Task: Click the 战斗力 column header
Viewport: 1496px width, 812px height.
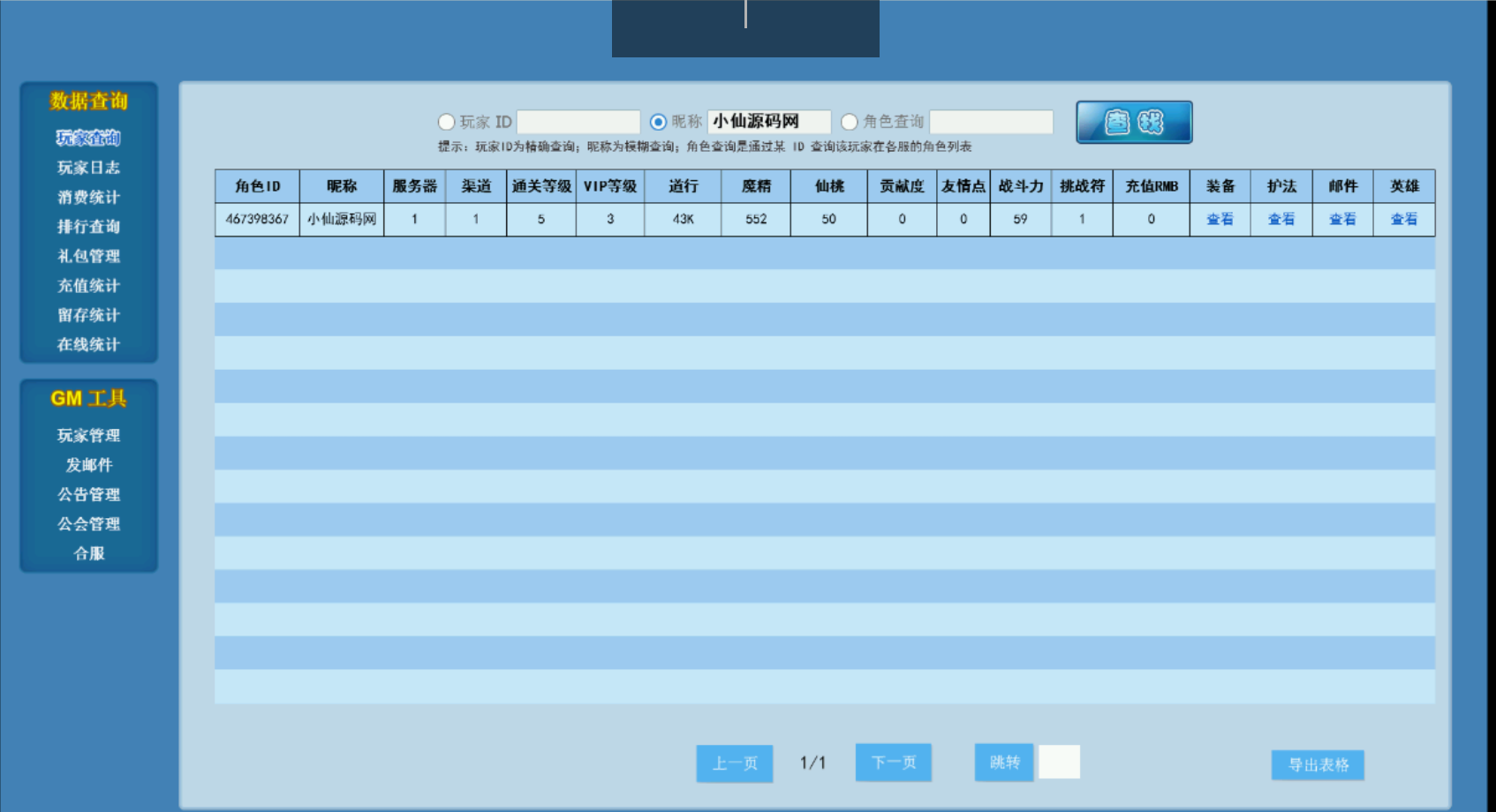Action: coord(1021,186)
